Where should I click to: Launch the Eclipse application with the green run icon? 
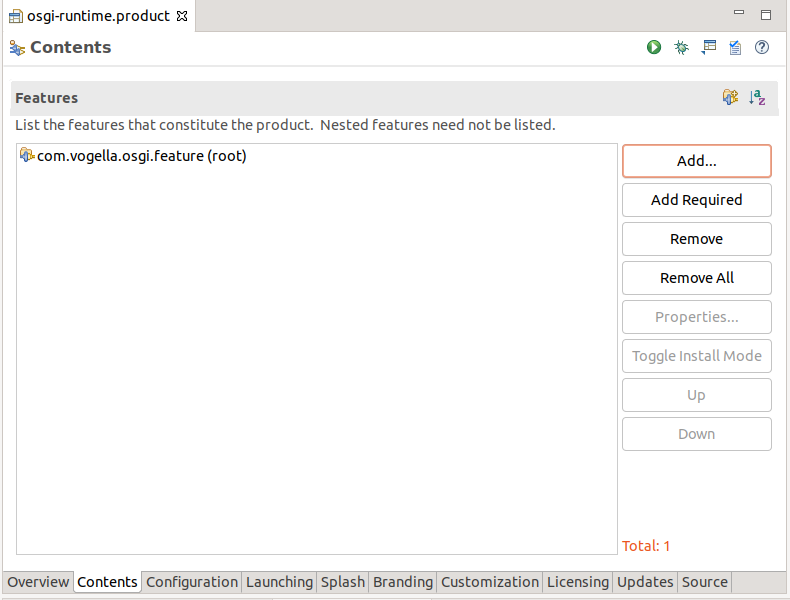click(x=654, y=47)
